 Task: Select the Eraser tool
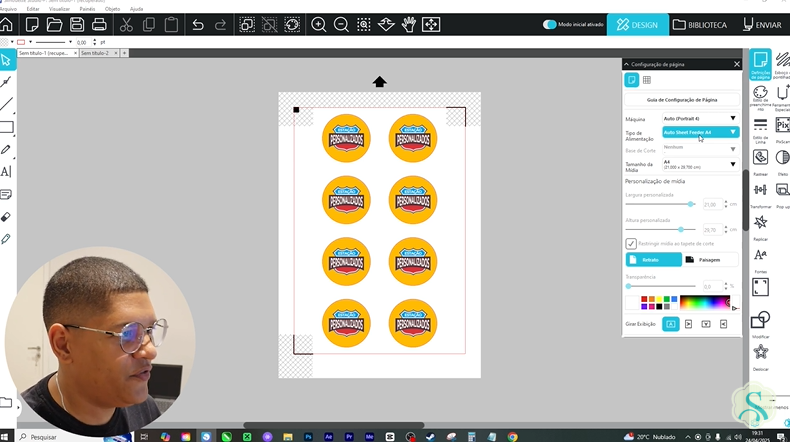click(x=6, y=217)
